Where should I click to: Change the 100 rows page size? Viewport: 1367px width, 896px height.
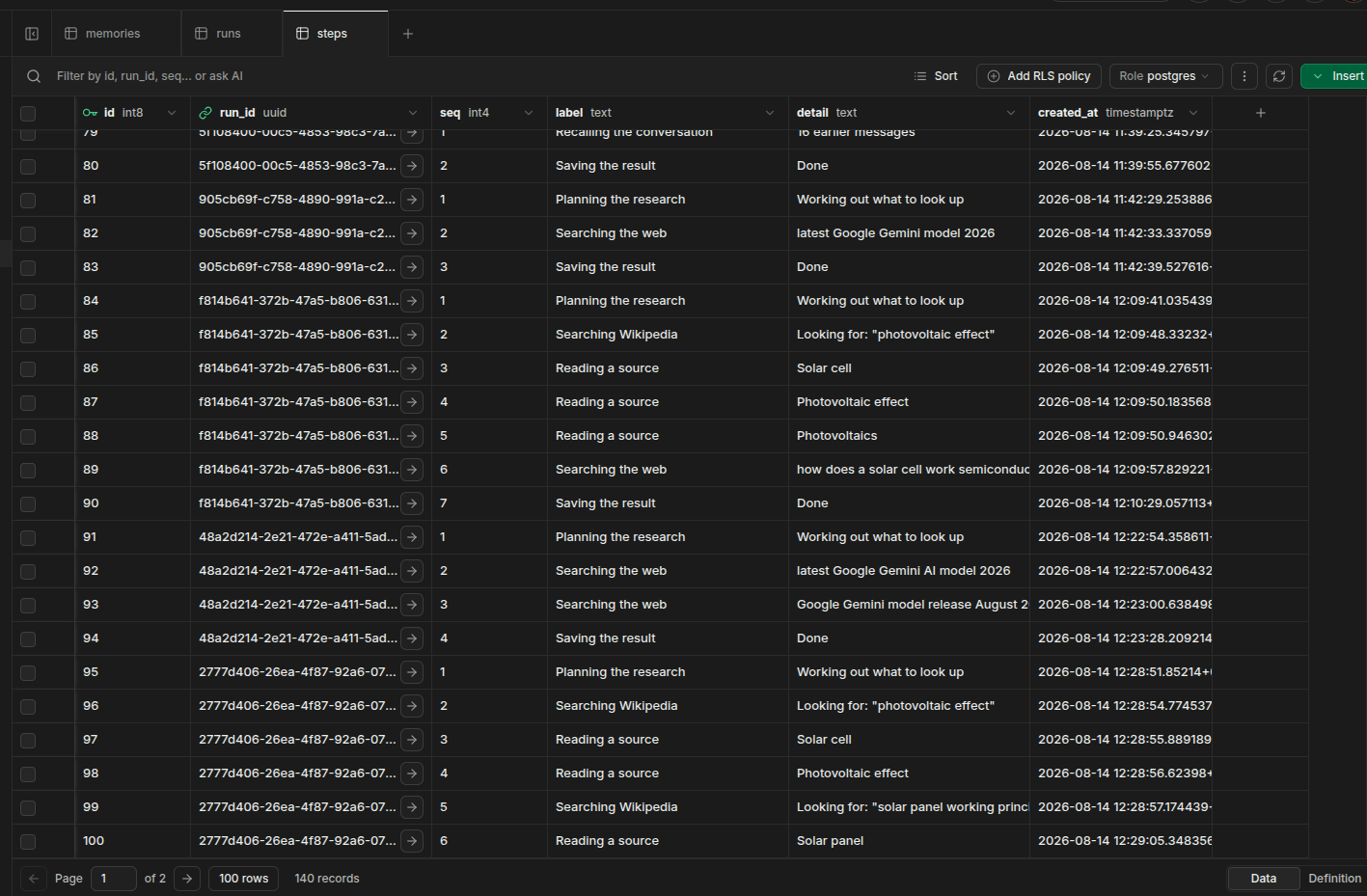(x=243, y=879)
